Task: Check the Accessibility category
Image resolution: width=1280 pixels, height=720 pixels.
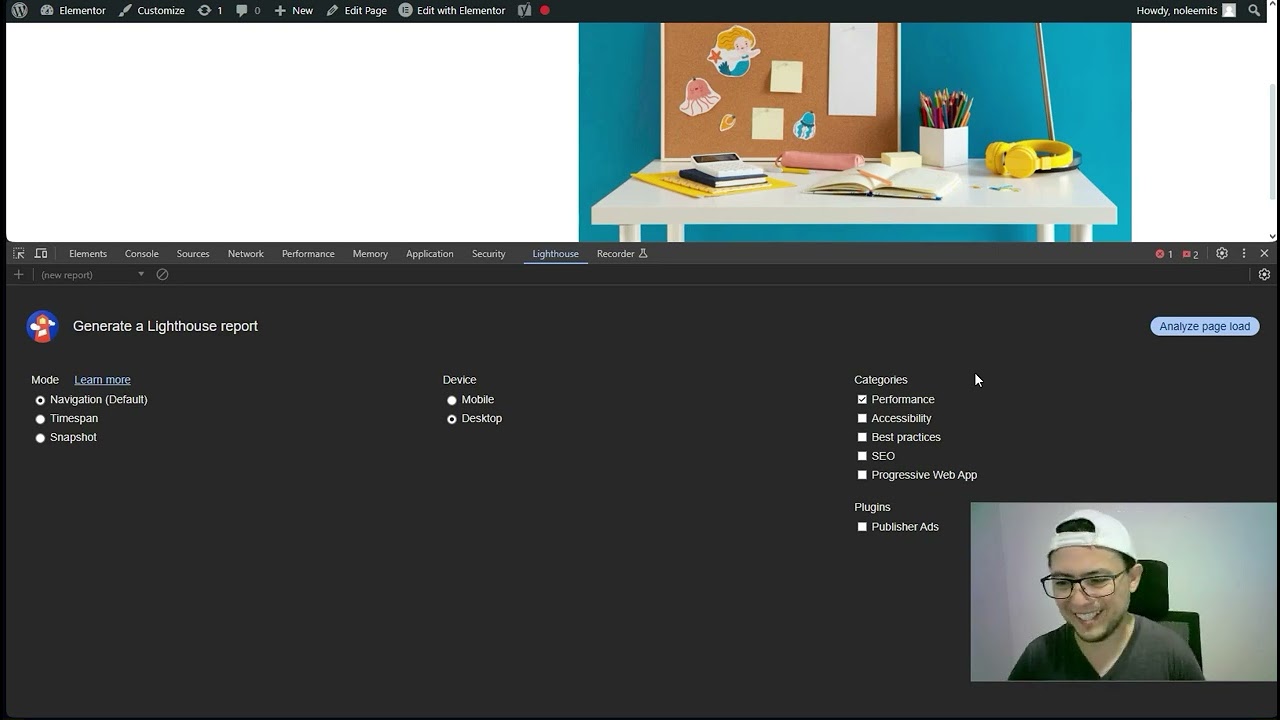Action: (x=862, y=419)
